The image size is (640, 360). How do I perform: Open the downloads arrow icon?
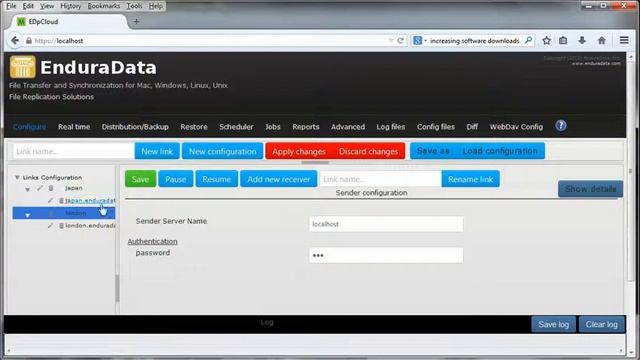pos(582,40)
